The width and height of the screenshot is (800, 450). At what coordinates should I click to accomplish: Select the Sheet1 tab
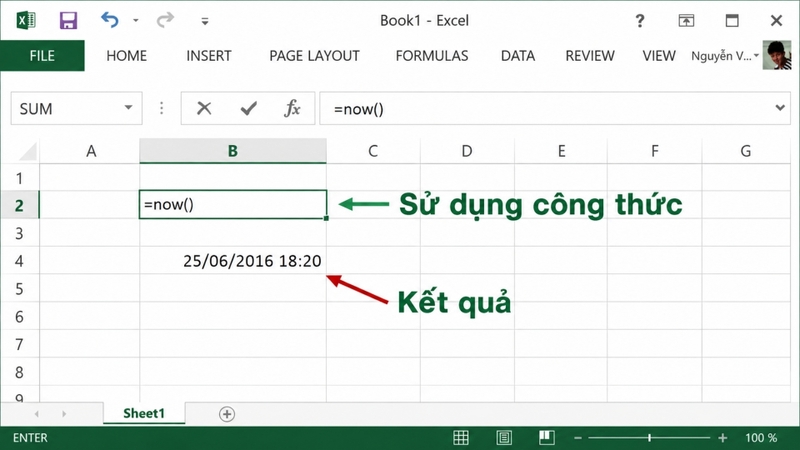coord(144,413)
